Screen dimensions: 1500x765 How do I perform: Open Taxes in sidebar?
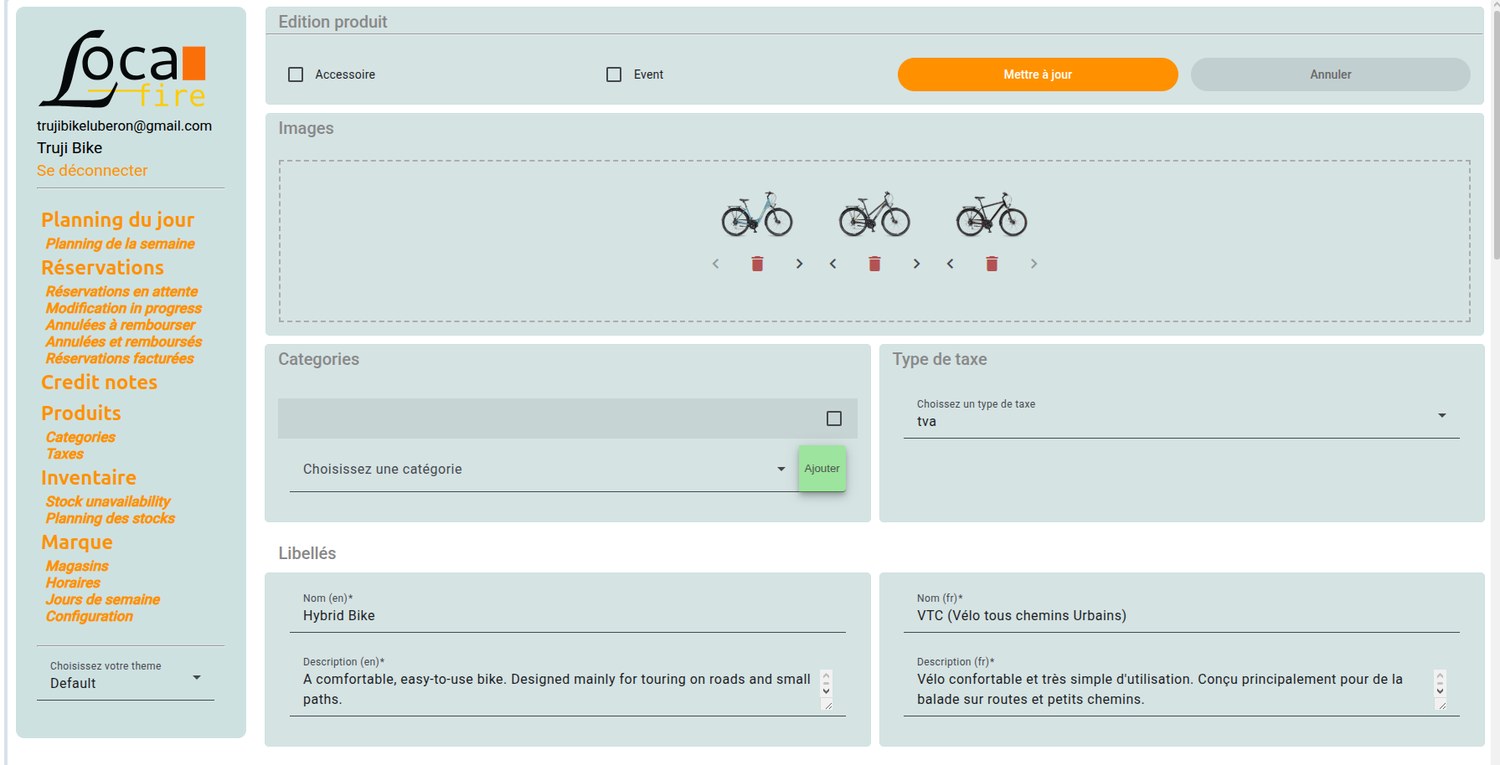(x=65, y=454)
